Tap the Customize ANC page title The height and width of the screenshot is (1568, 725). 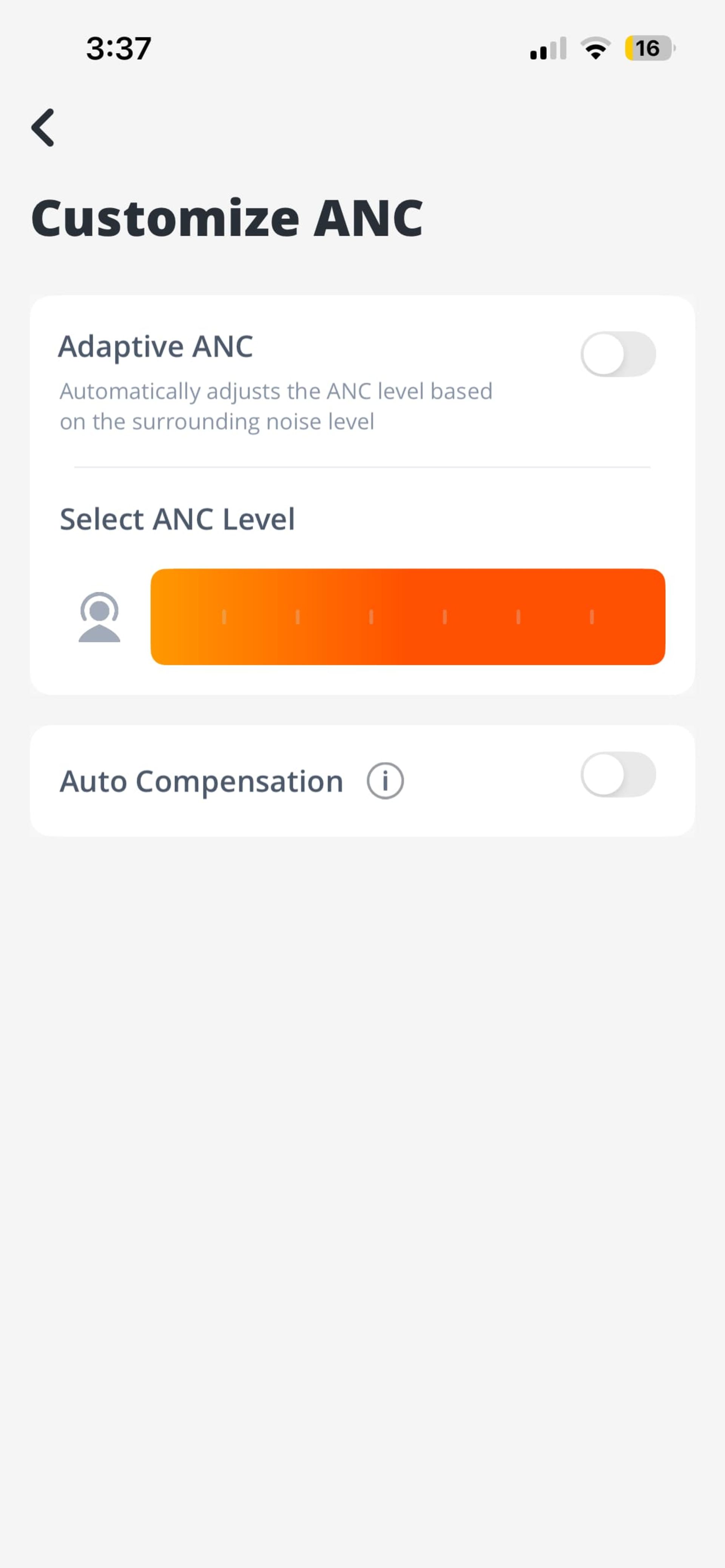point(227,218)
